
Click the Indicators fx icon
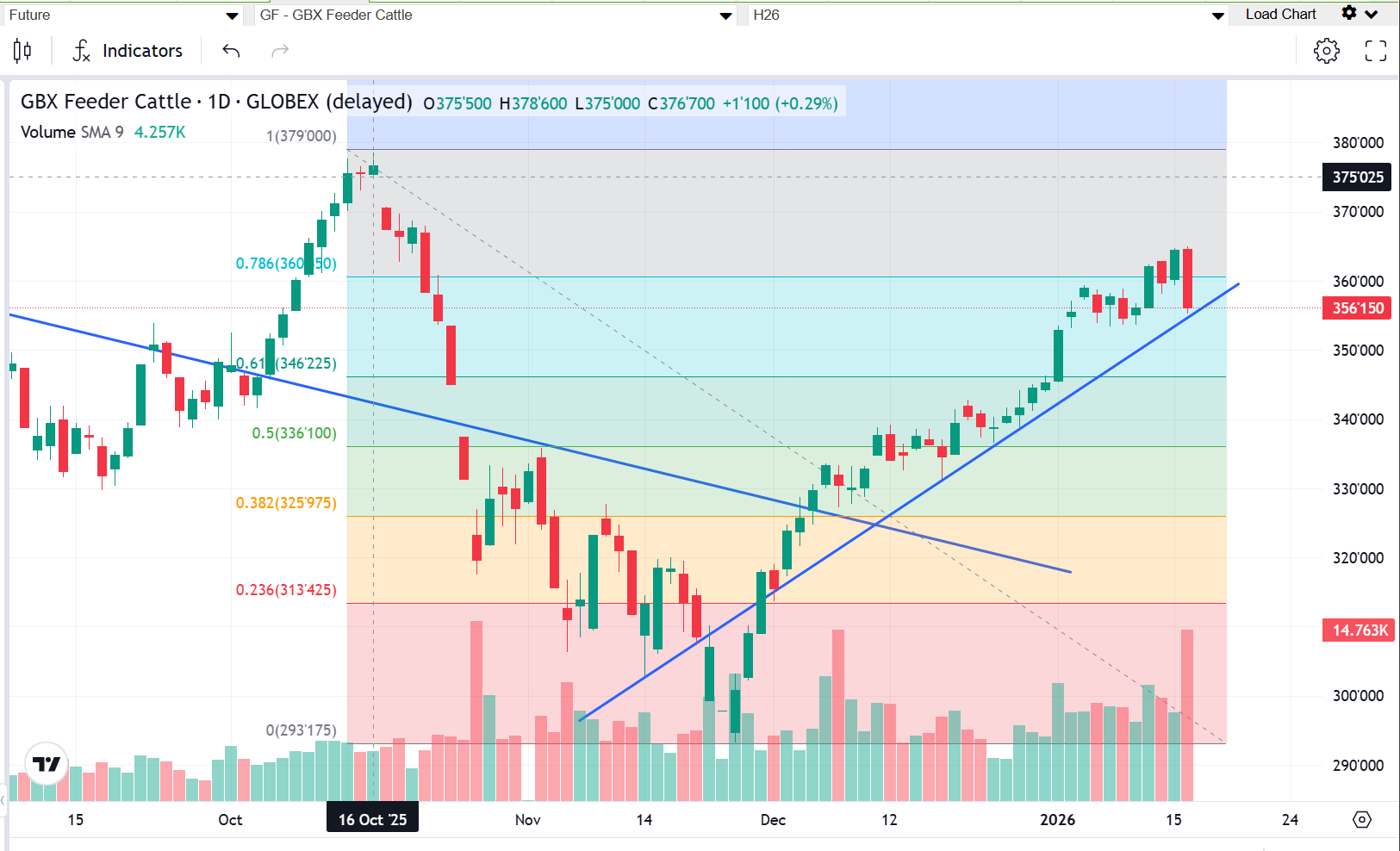81,51
